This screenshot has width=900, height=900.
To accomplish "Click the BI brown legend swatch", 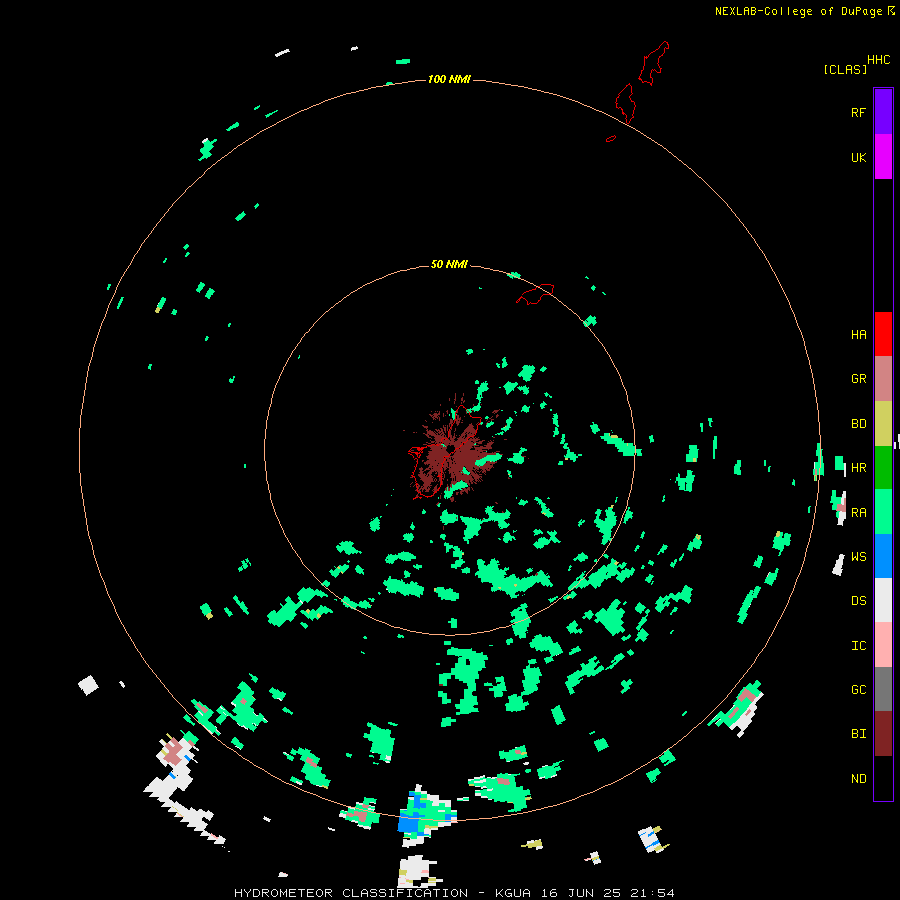I will (883, 734).
